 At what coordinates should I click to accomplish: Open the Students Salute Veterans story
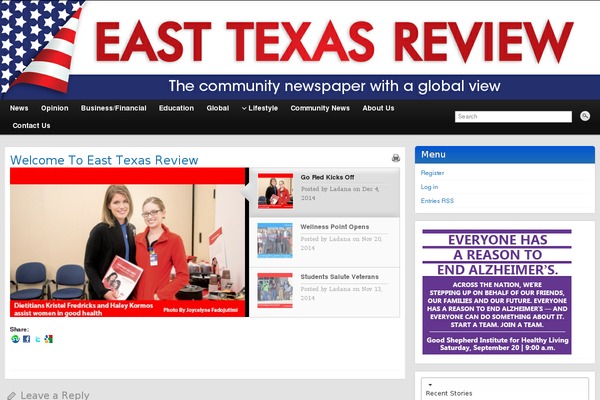click(x=339, y=276)
